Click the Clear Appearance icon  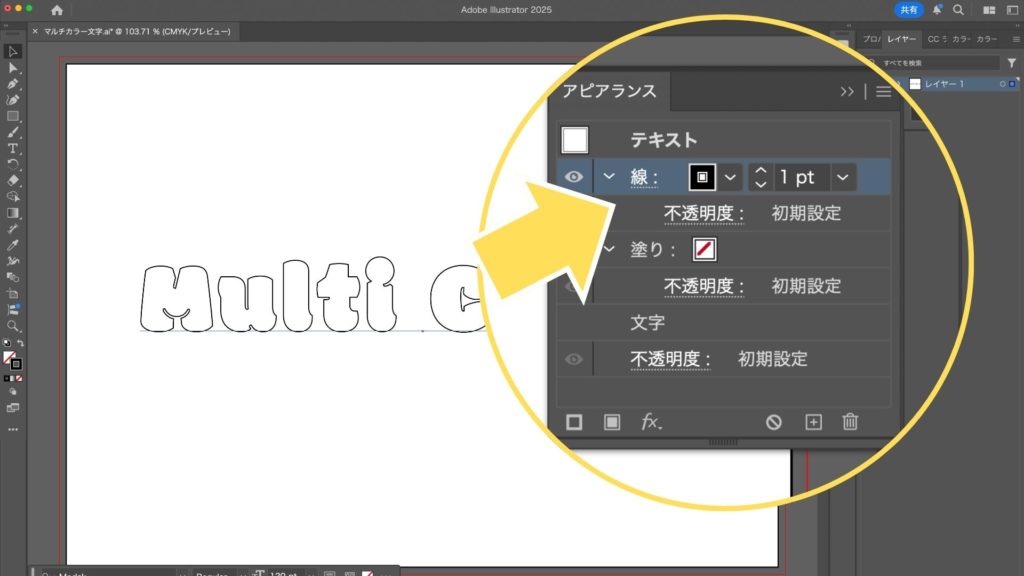coord(774,422)
